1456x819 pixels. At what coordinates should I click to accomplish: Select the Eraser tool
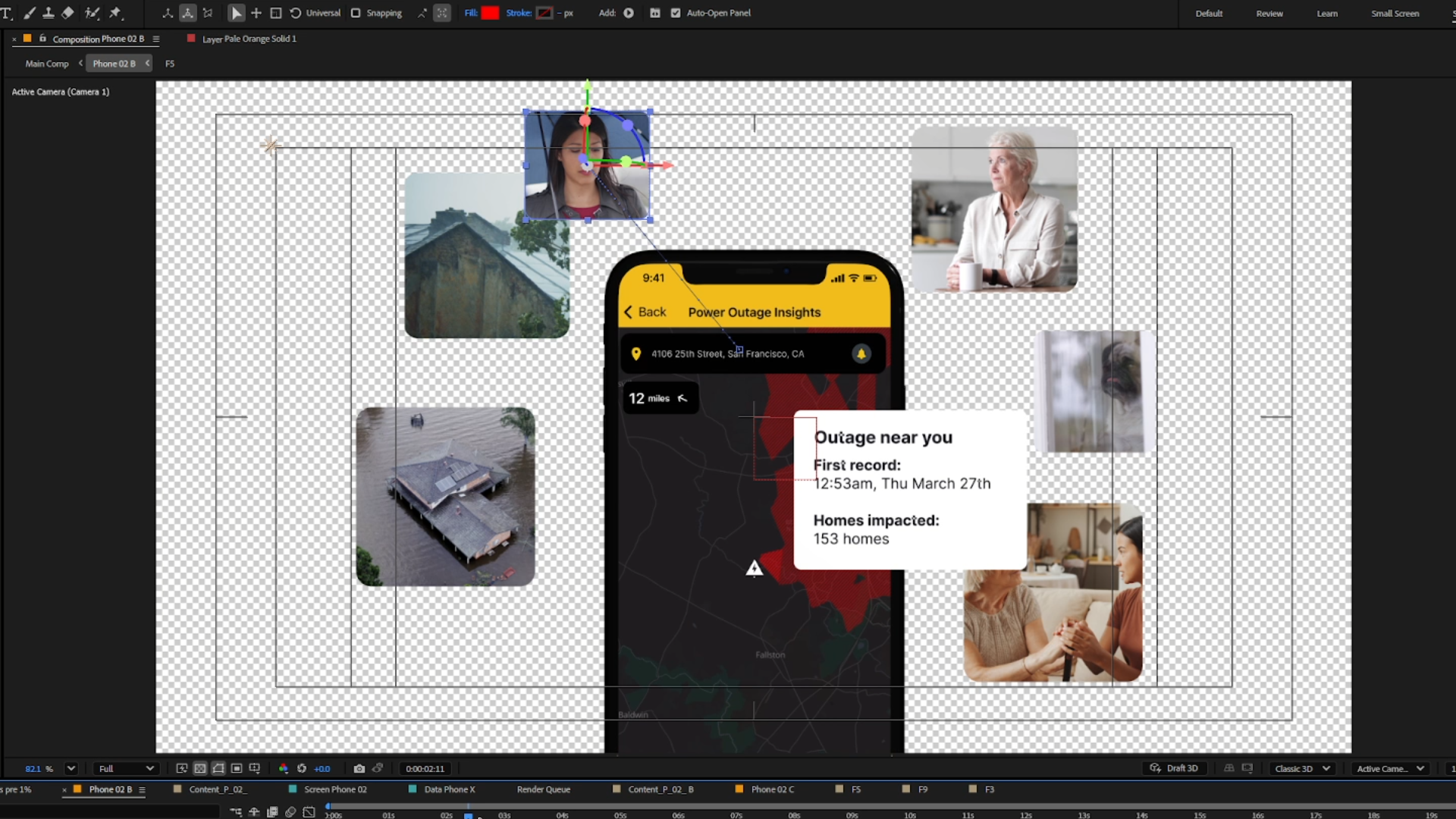click(x=67, y=13)
